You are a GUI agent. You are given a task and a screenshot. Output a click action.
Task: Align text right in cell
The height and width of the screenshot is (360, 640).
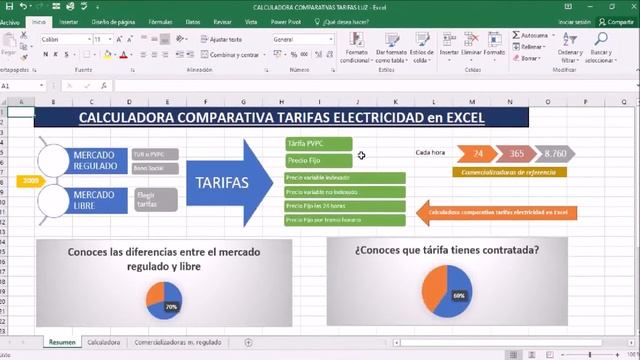[165, 54]
